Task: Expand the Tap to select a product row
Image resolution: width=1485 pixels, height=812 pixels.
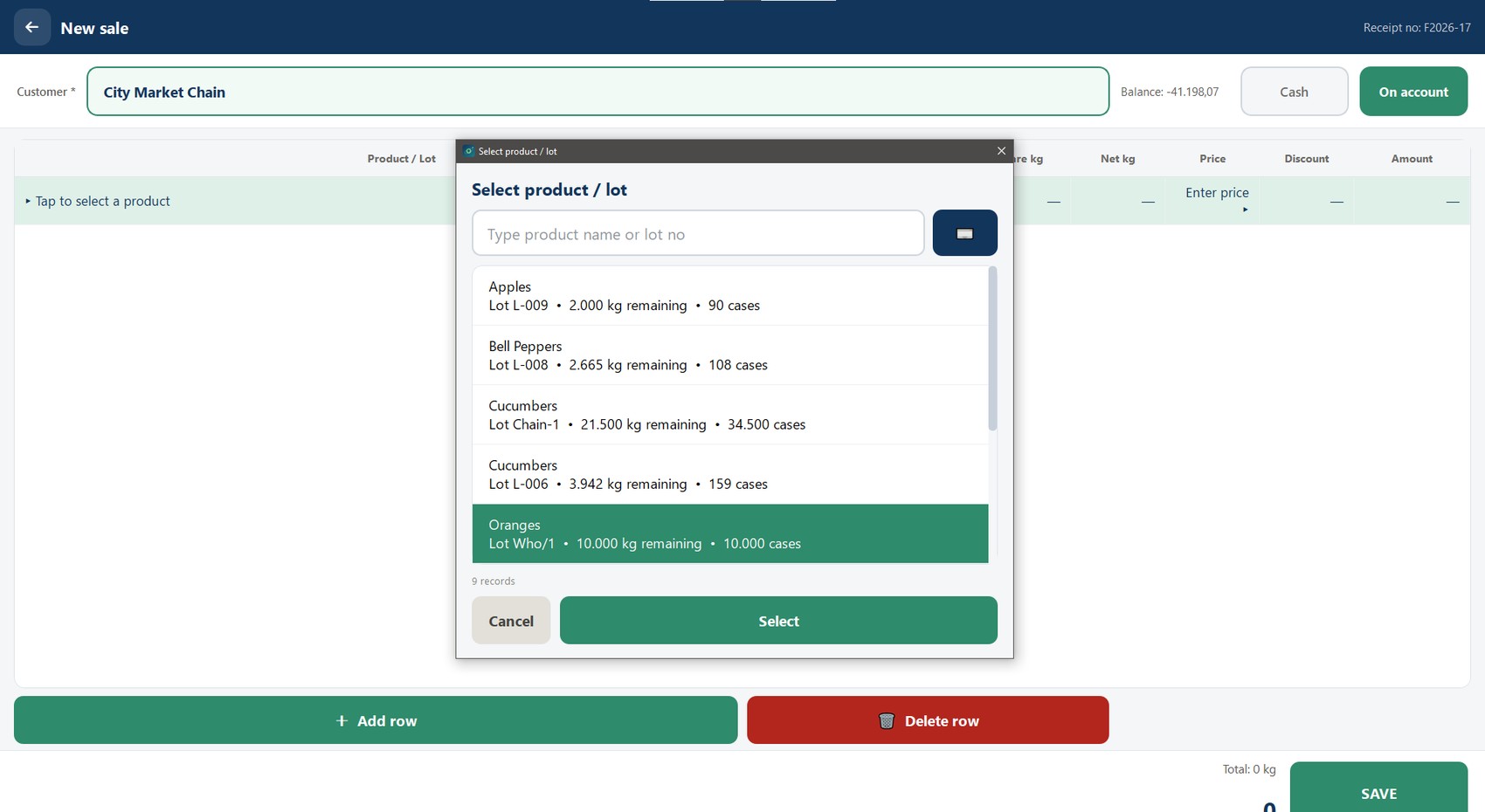Action: tap(234, 201)
